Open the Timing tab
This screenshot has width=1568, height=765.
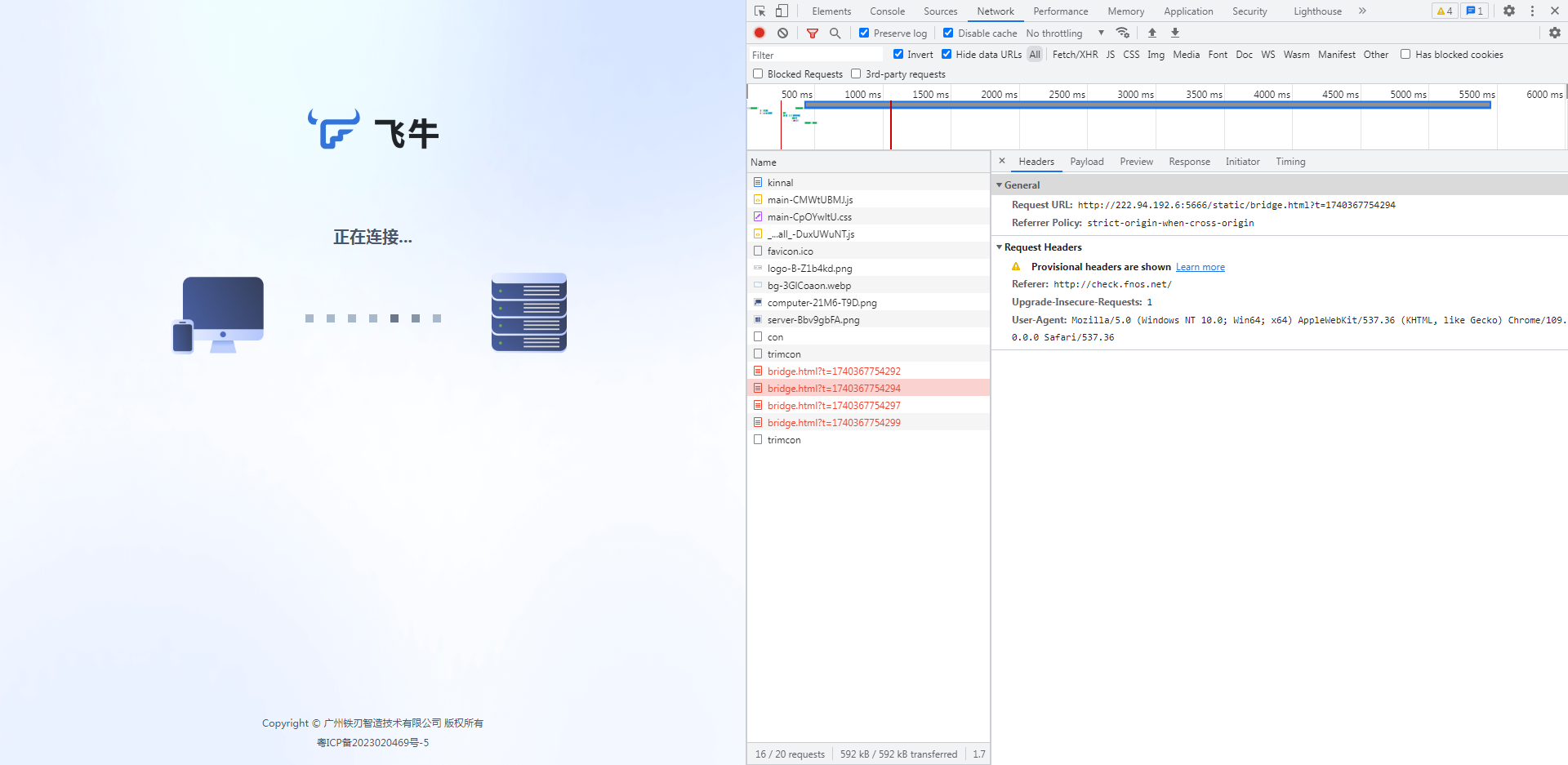tap(1290, 162)
